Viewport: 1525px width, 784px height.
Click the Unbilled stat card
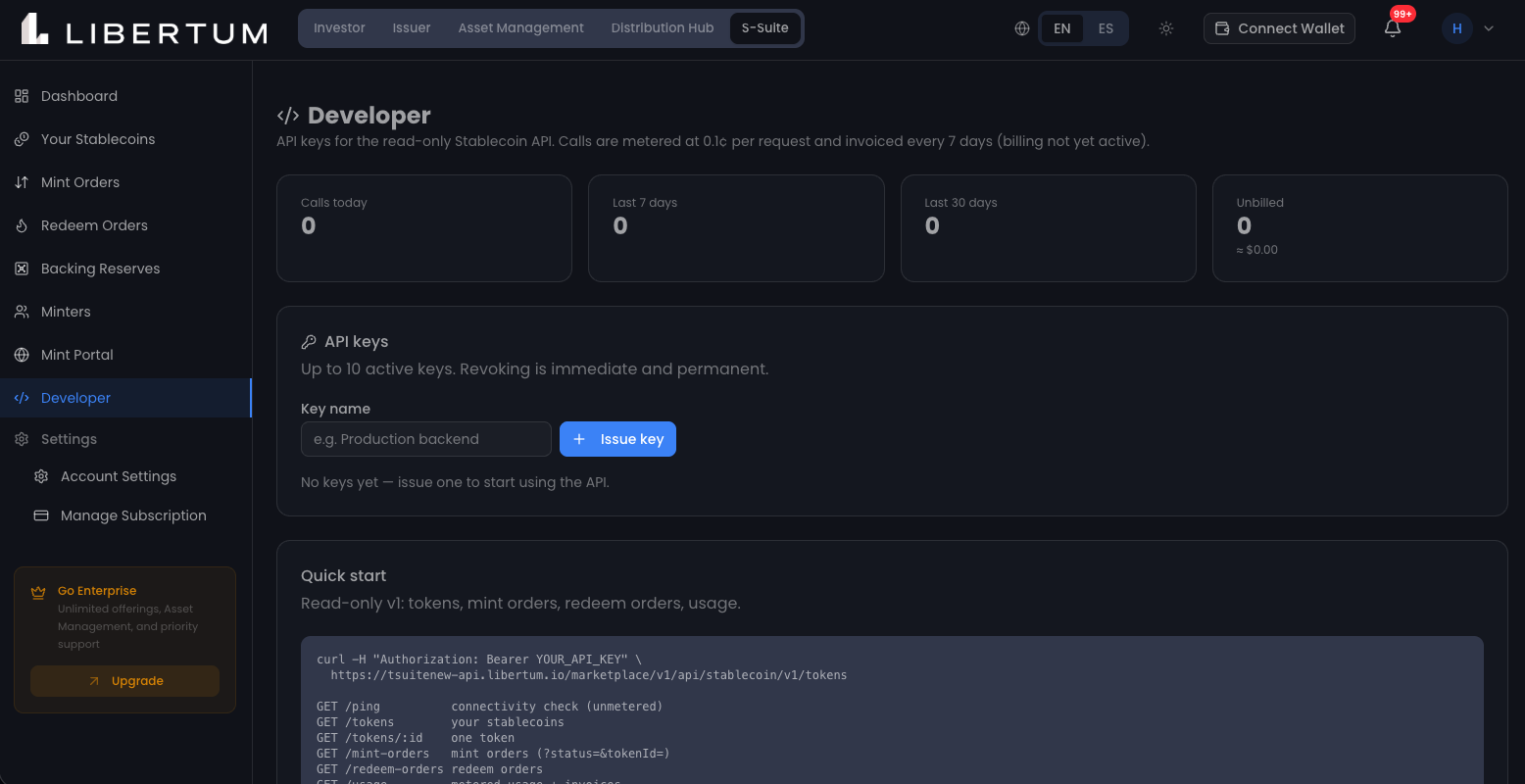(1359, 228)
